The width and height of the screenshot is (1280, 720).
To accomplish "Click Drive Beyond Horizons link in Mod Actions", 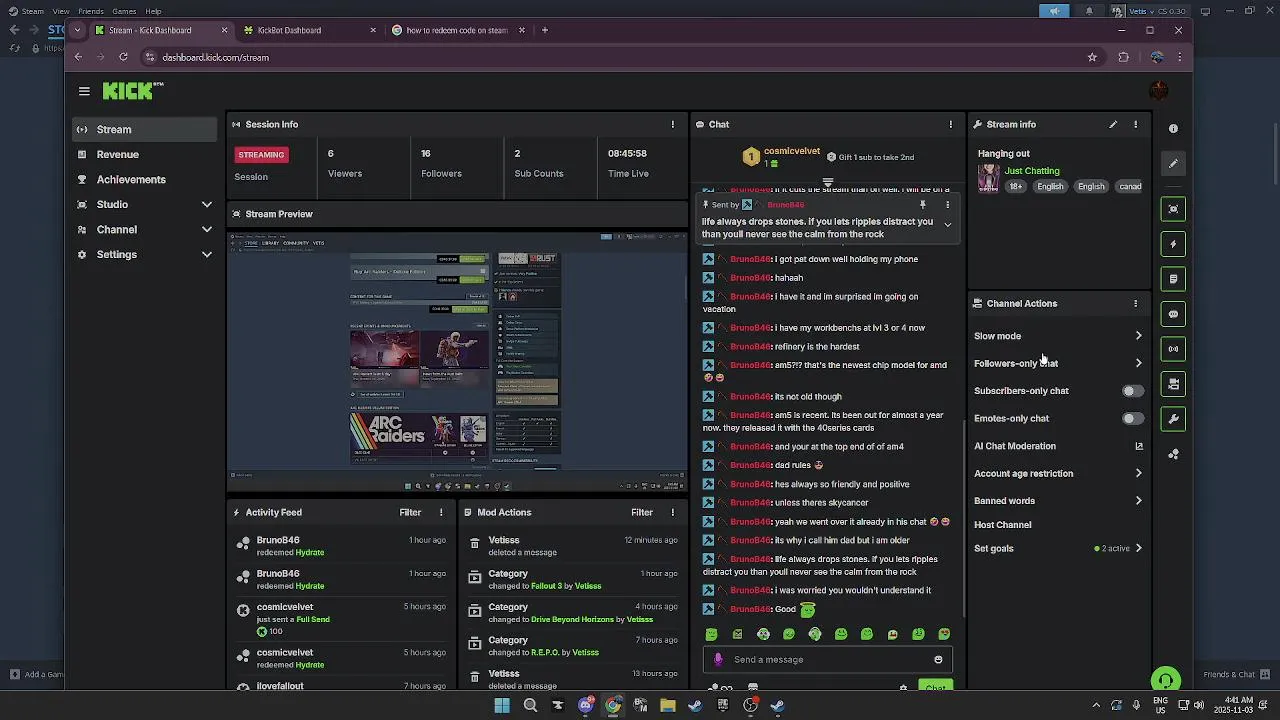I will 572,619.
